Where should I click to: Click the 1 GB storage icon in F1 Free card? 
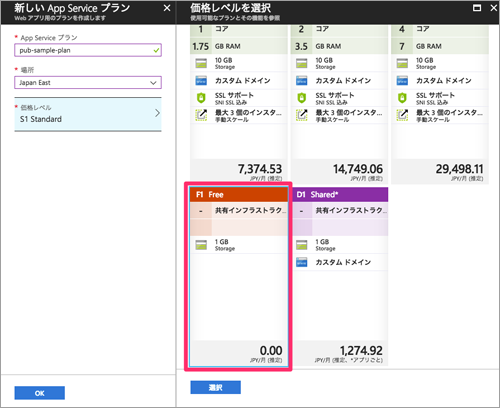(x=201, y=245)
